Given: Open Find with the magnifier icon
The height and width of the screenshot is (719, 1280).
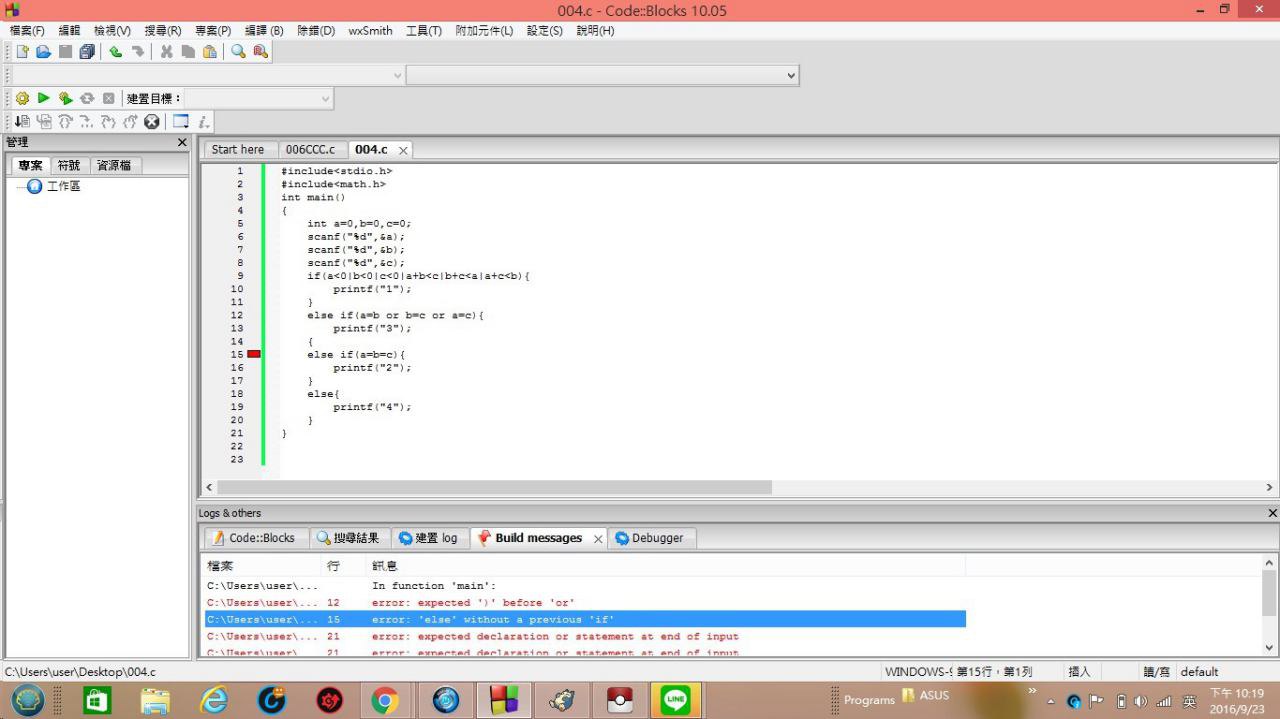Looking at the screenshot, I should (x=239, y=52).
